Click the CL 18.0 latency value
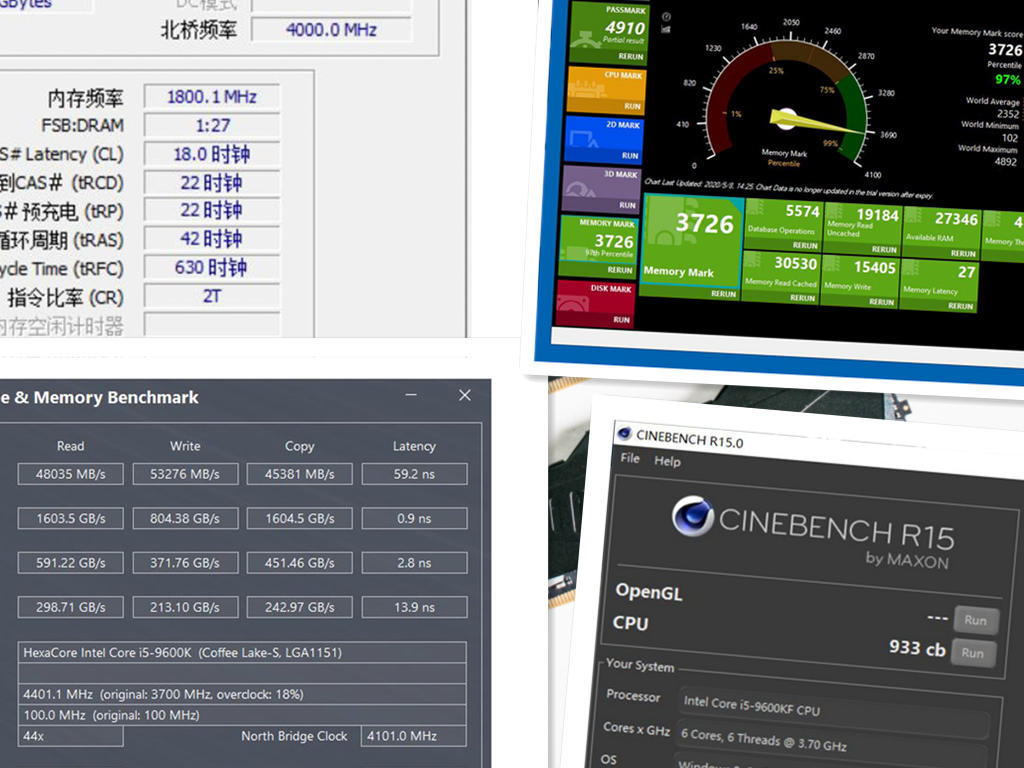This screenshot has width=1024, height=768. tap(212, 154)
